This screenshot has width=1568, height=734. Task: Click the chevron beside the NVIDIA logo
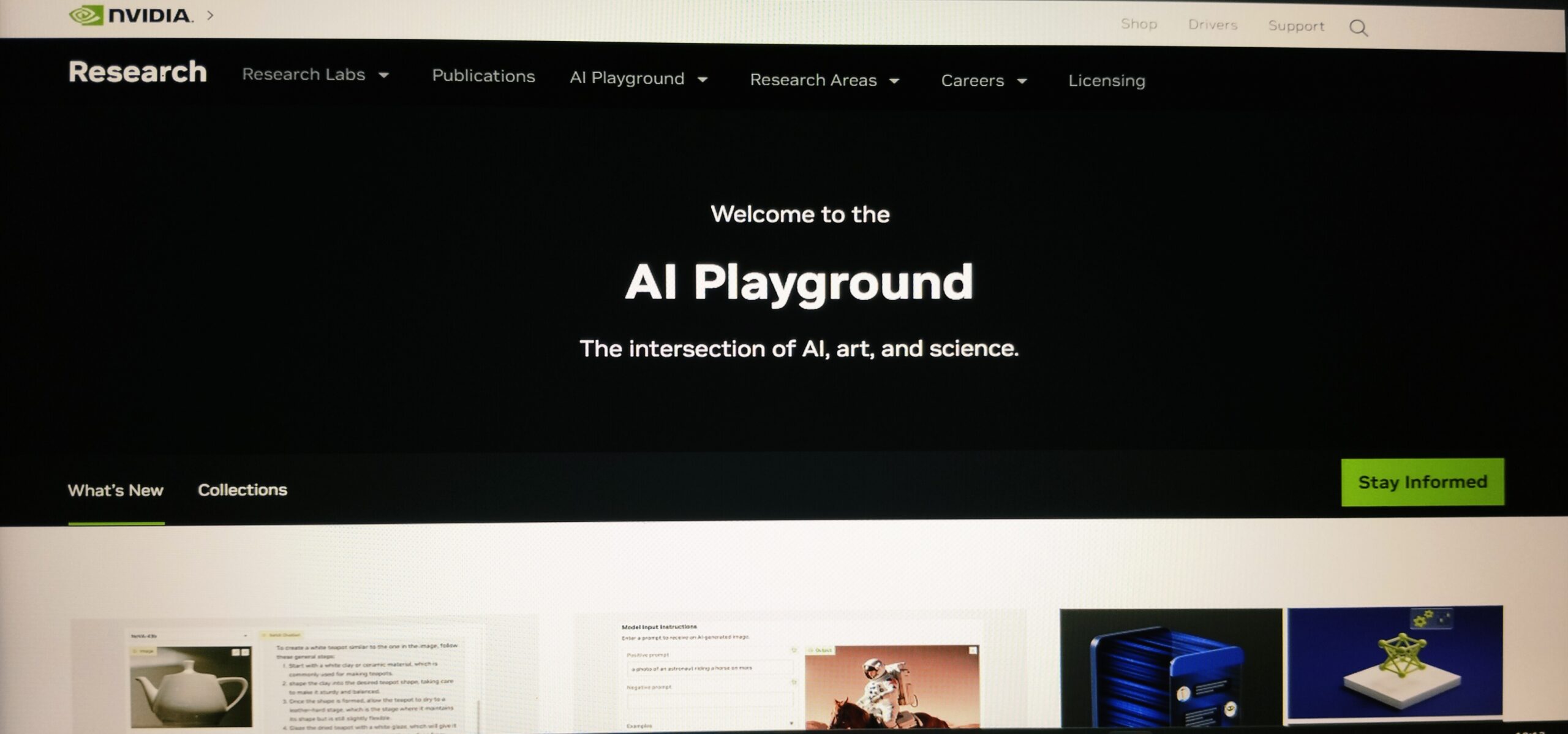tap(211, 15)
